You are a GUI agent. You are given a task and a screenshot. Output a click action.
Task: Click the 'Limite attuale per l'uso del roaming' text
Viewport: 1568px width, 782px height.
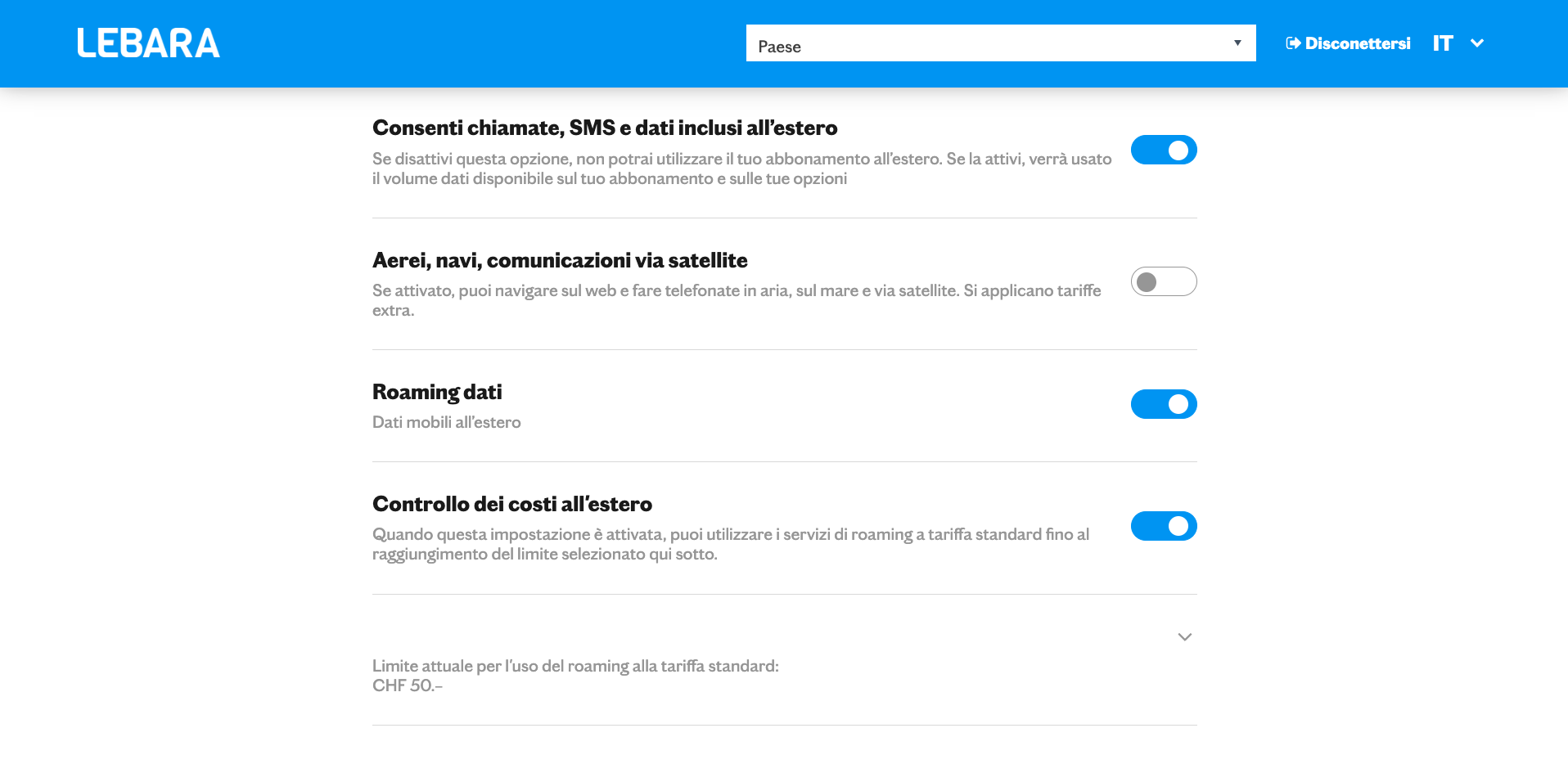575,666
